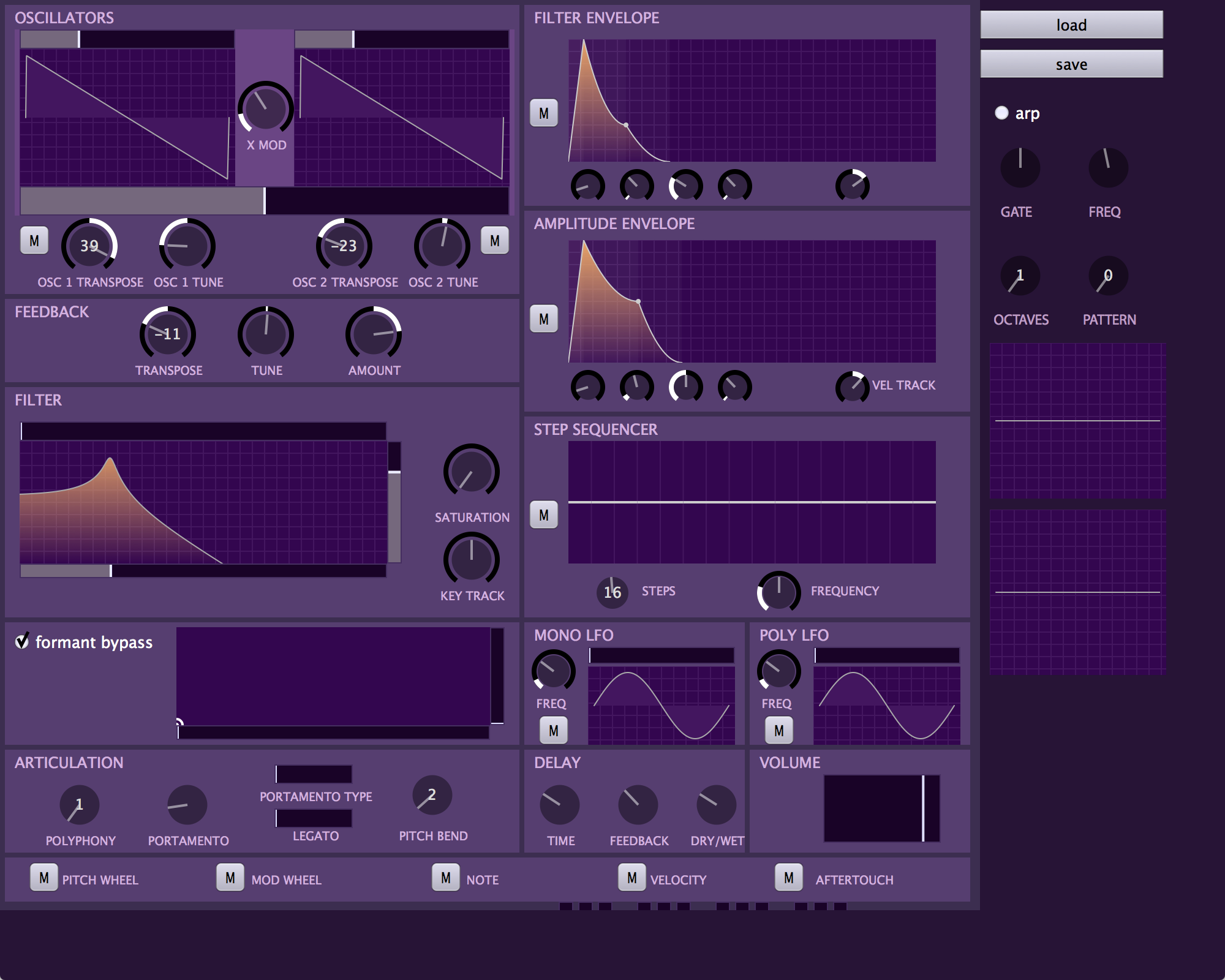The width and height of the screenshot is (1225, 980).
Task: Activate MIDI learn for the Filter Envelope
Action: click(x=543, y=113)
